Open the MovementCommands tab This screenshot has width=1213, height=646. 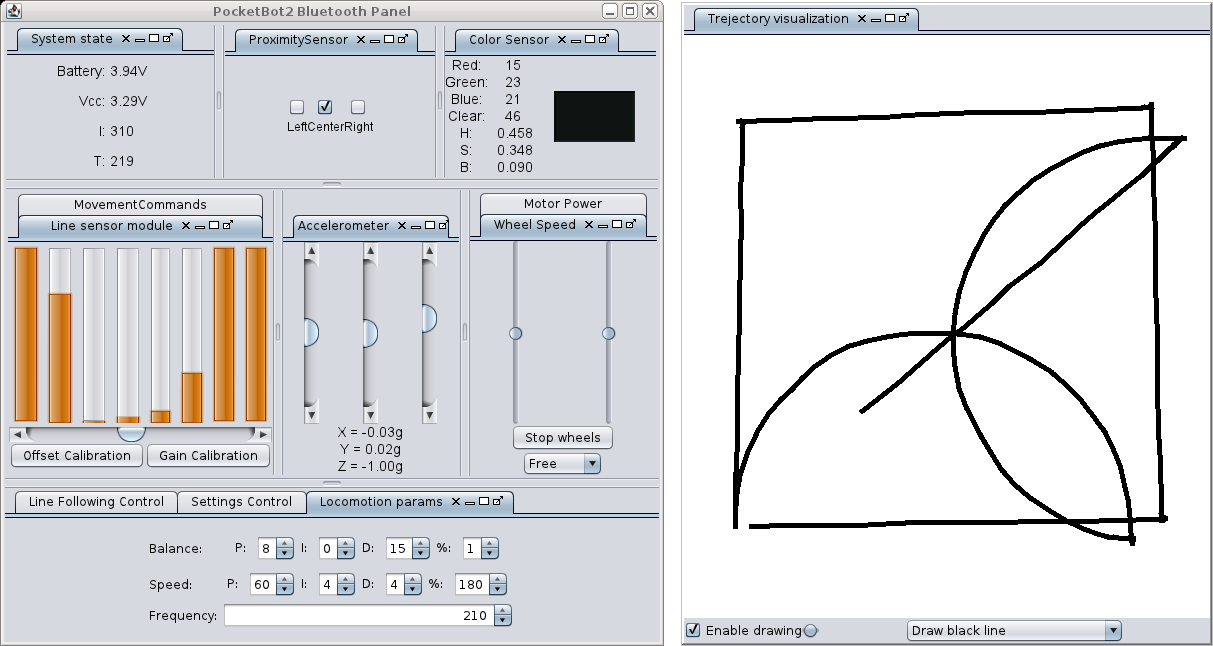point(140,204)
